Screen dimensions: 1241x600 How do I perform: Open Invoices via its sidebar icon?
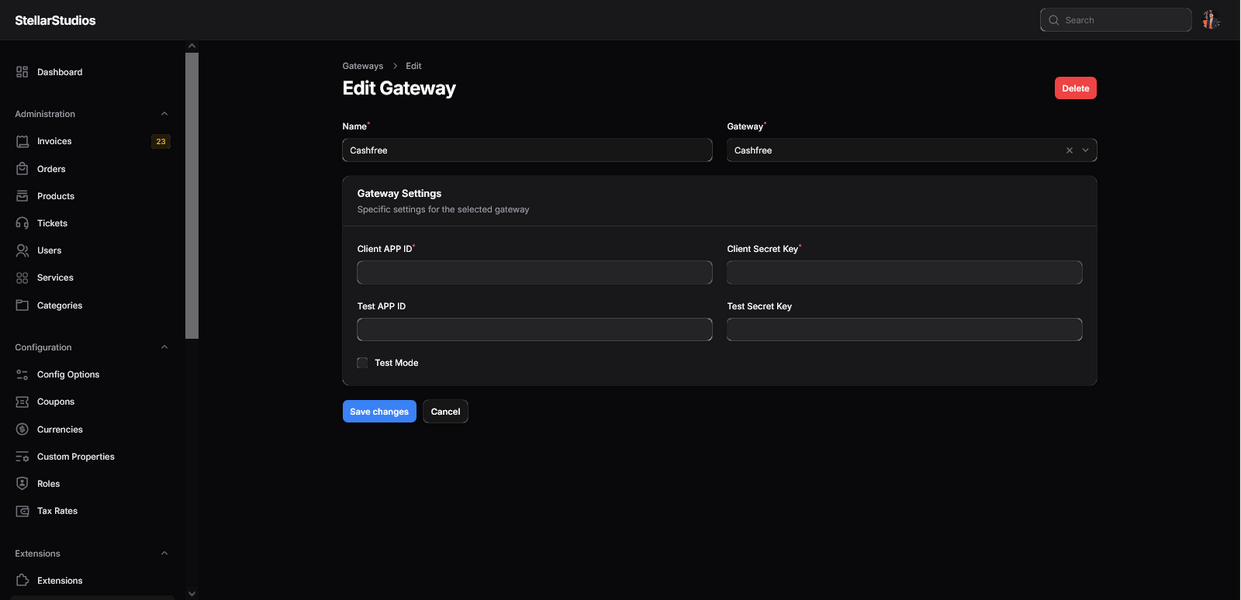pos(22,142)
